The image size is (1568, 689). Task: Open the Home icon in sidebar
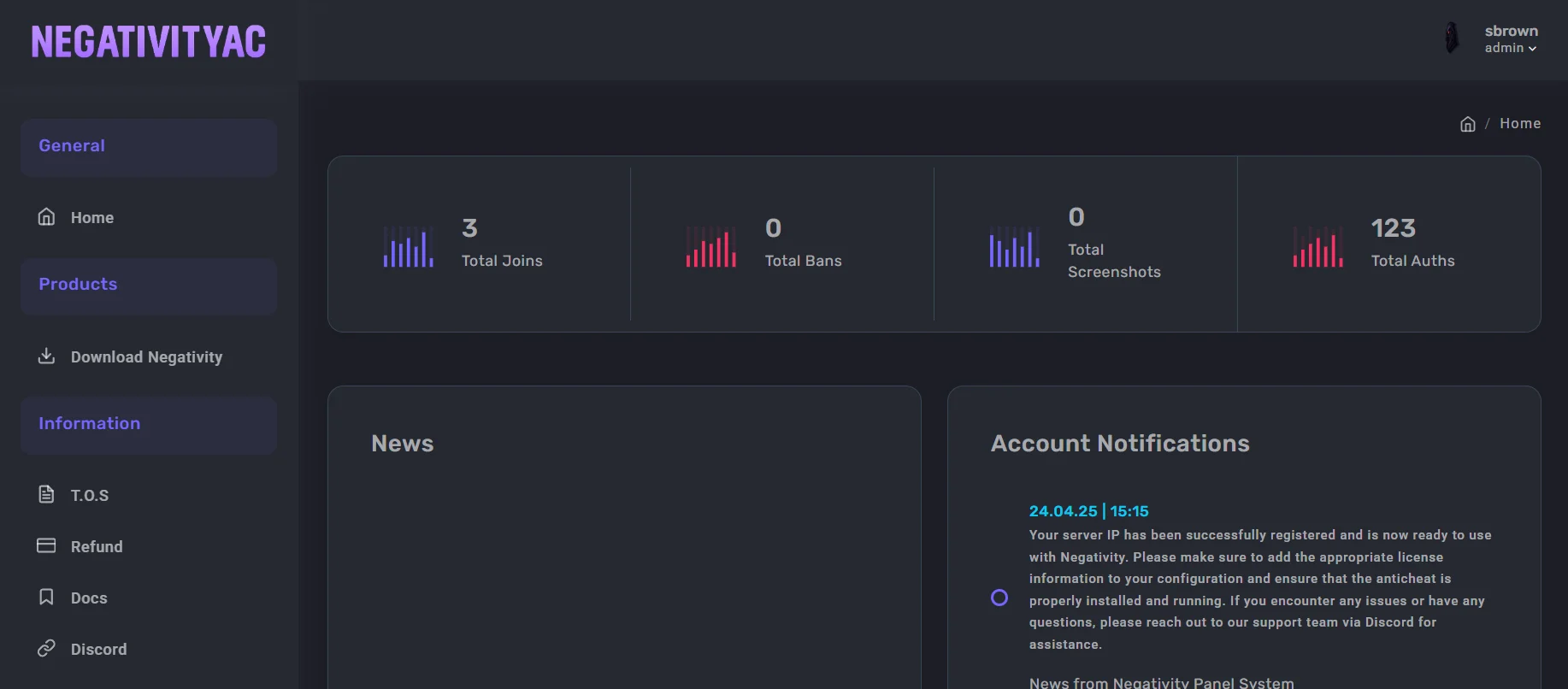tap(47, 217)
